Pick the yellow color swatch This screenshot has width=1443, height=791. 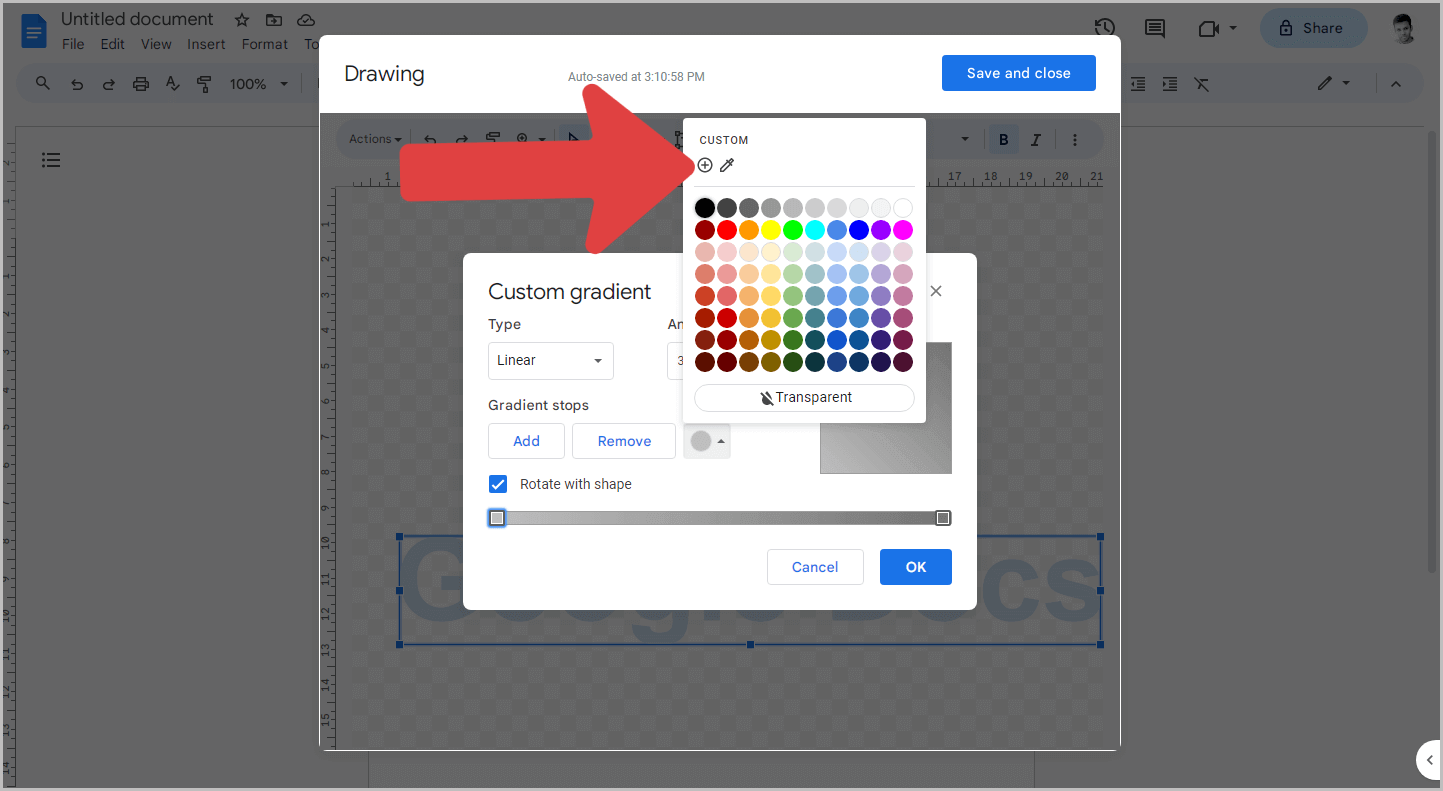point(771,230)
